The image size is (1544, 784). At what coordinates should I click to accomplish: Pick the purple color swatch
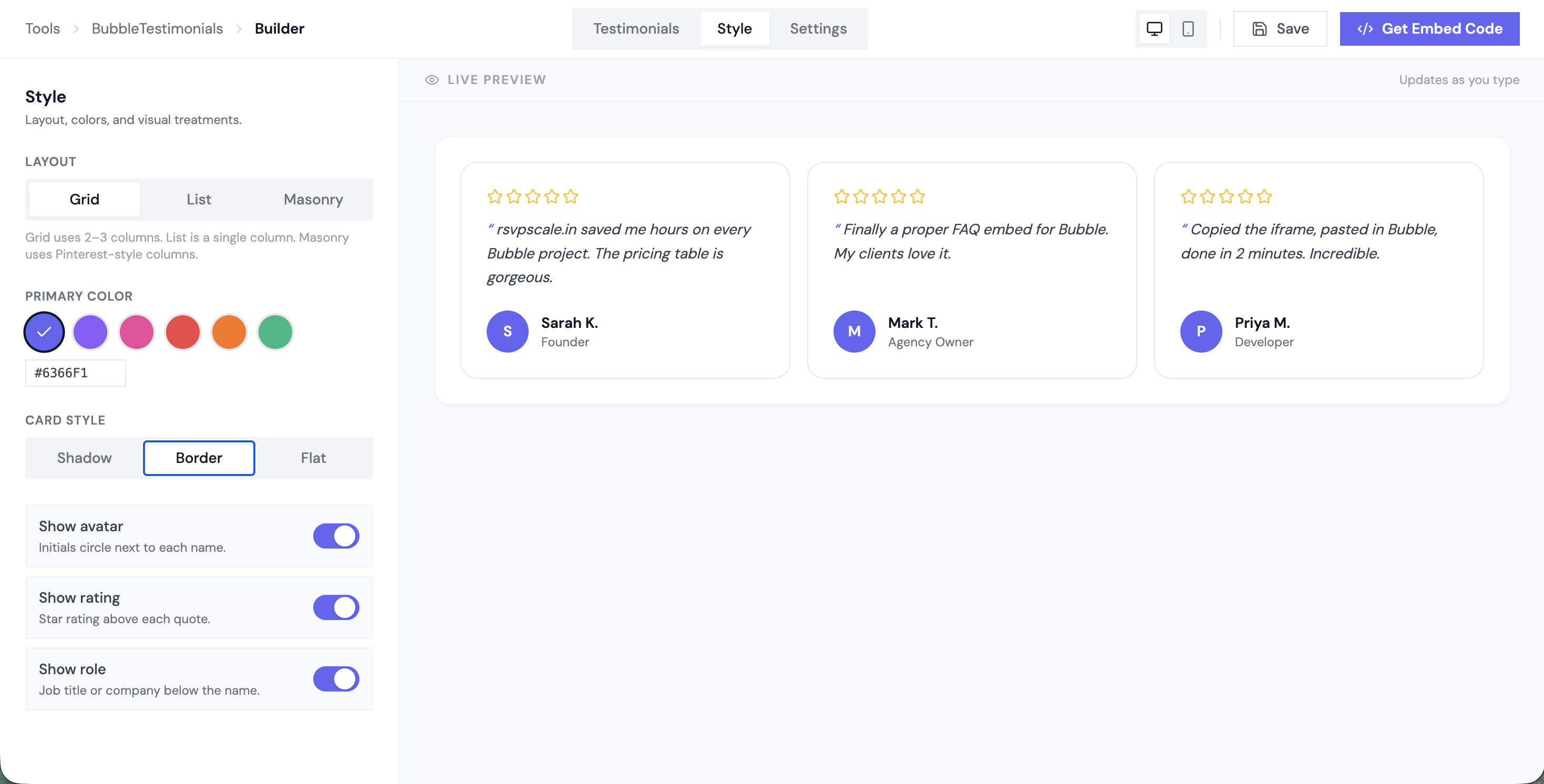point(90,332)
